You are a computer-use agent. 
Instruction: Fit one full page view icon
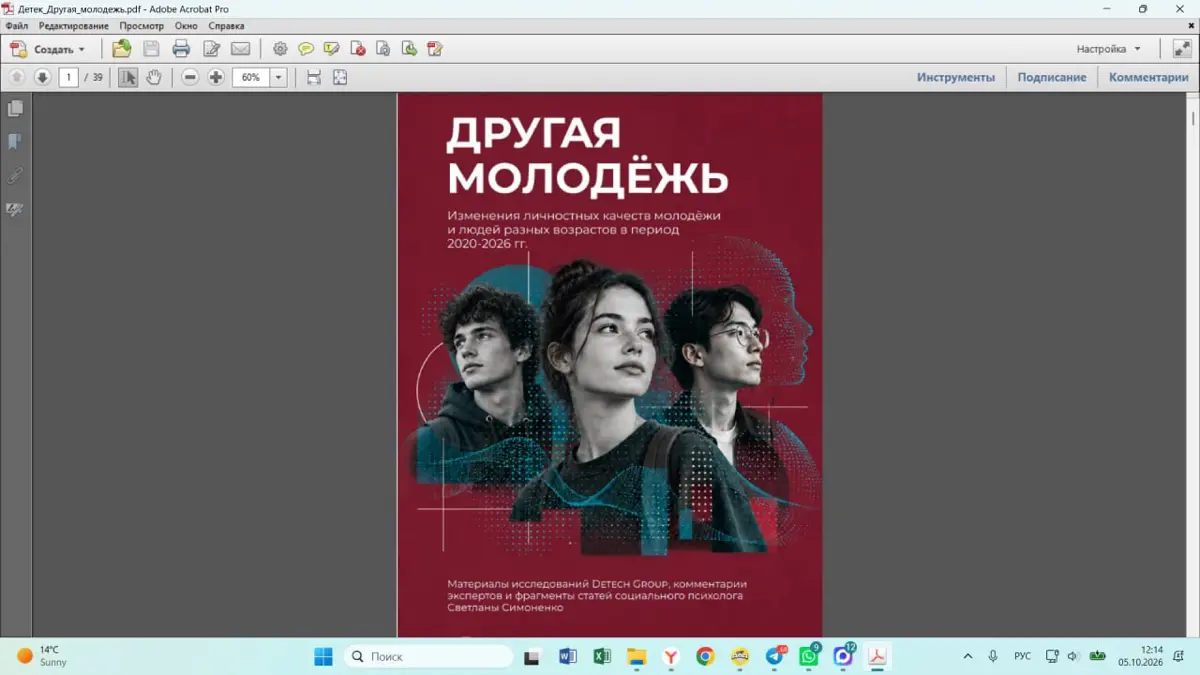[x=340, y=77]
